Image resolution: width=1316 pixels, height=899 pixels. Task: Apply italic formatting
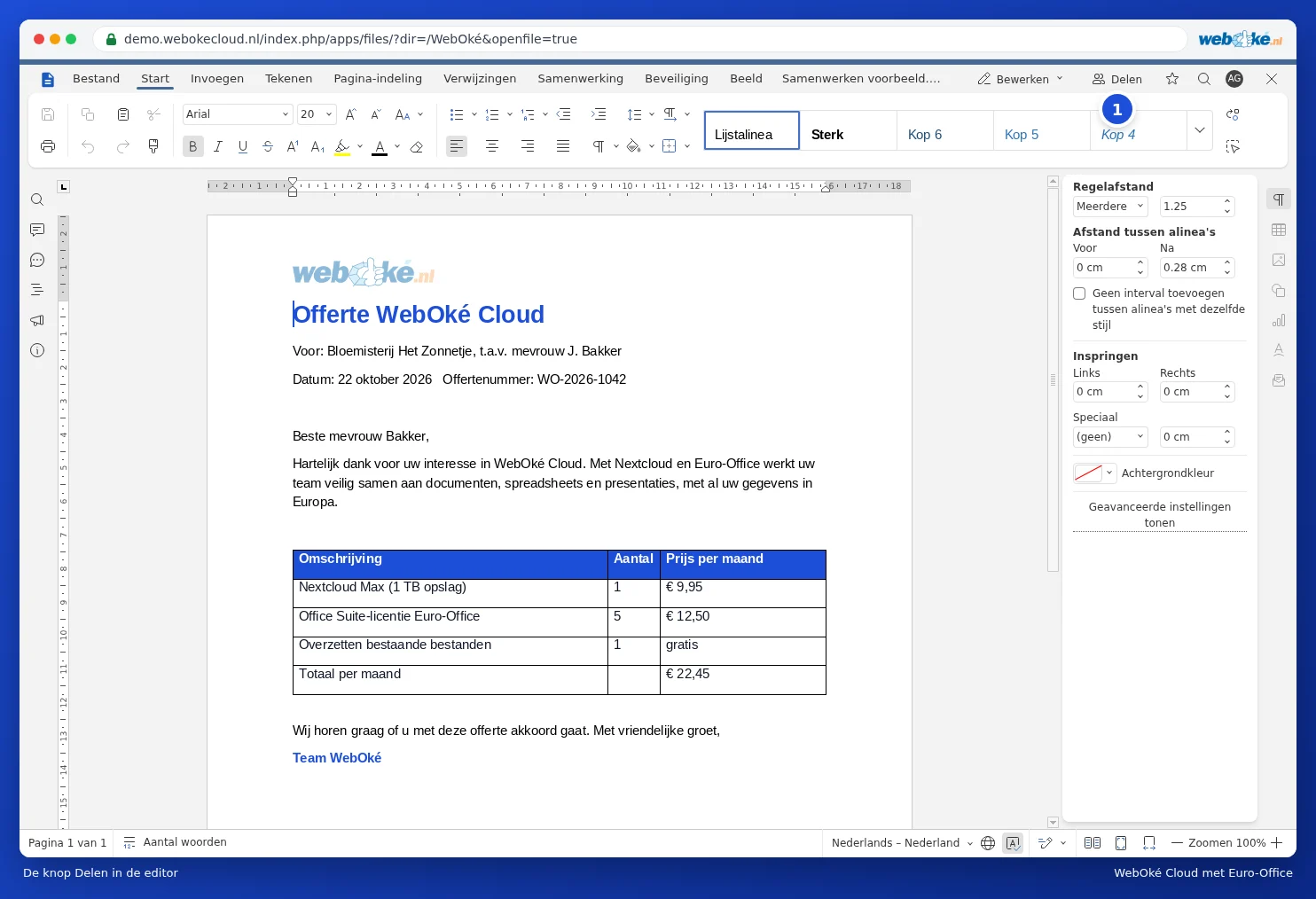click(217, 146)
